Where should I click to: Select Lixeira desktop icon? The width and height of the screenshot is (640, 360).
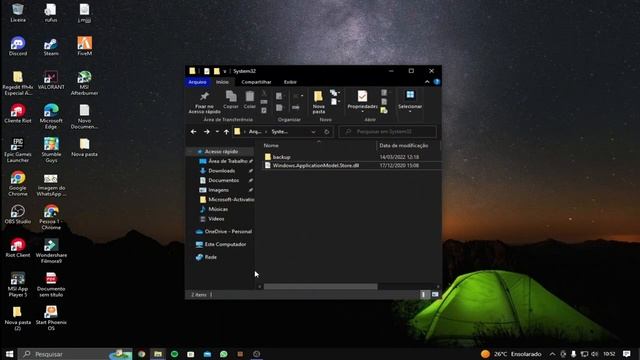pyautogui.click(x=18, y=13)
